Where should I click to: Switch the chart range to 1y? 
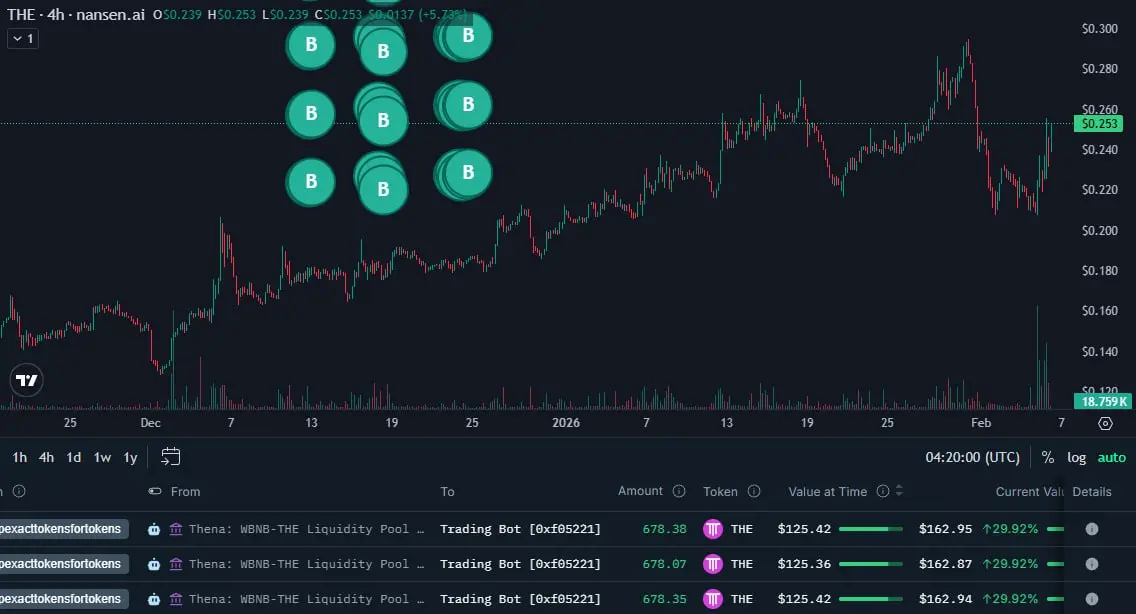130,457
